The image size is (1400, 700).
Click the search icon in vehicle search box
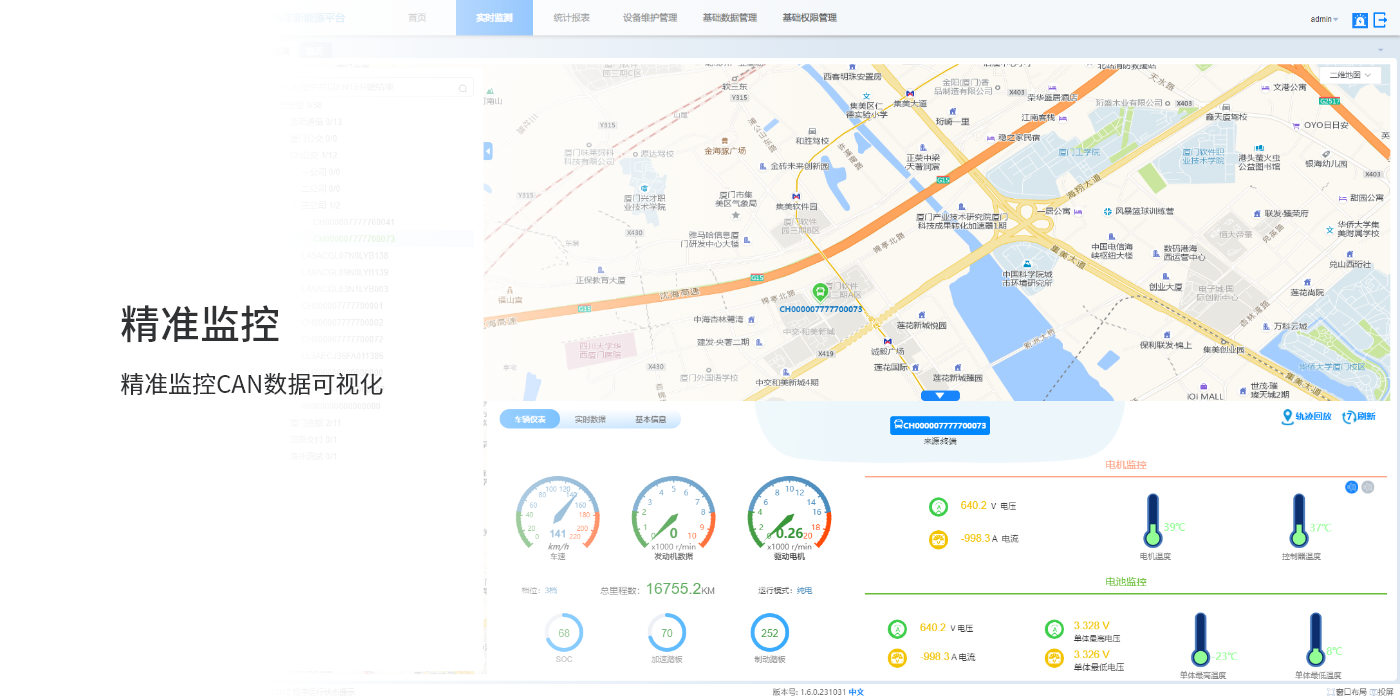(463, 88)
